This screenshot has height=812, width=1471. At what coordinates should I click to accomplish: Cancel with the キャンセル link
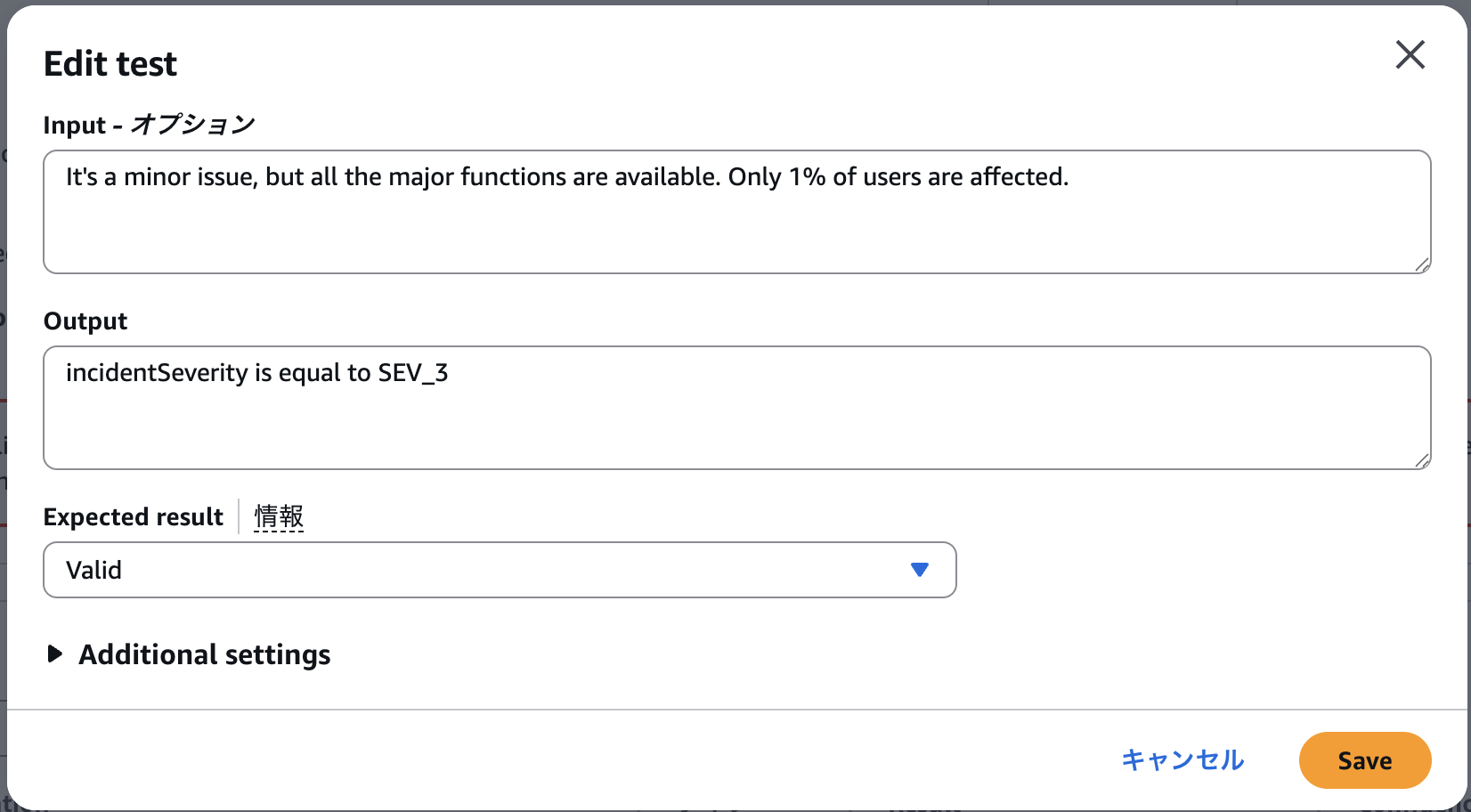(x=1182, y=760)
